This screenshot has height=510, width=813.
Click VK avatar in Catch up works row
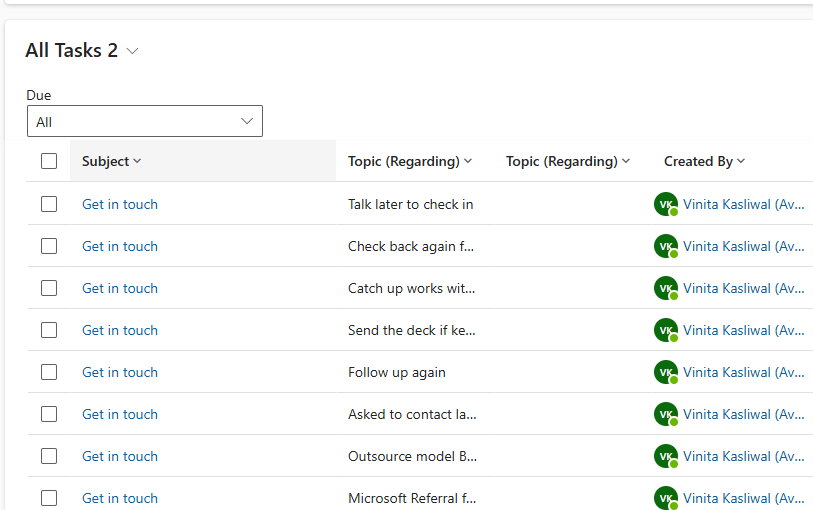pos(665,288)
